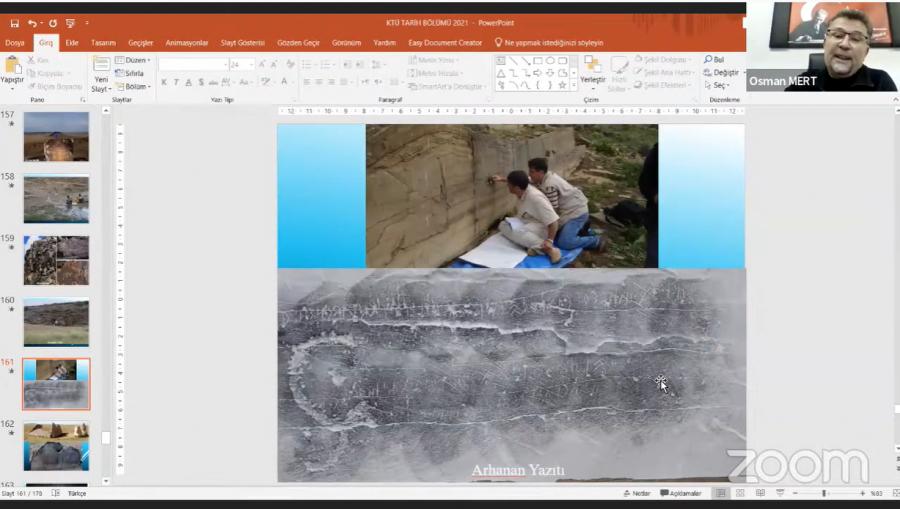Adjust the zoom slider handle
Viewport: 900px width, 509px height.
[x=824, y=493]
